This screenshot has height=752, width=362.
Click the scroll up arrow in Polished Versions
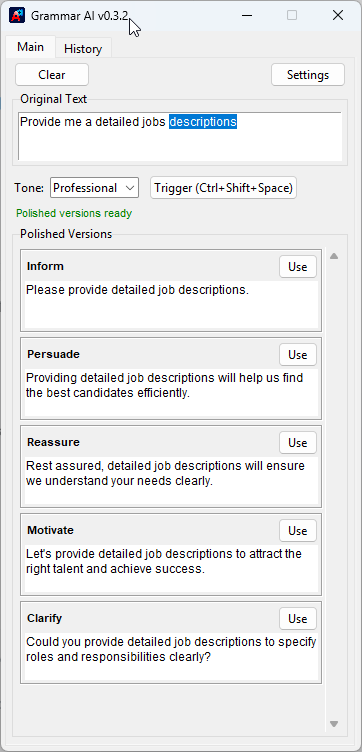point(334,256)
